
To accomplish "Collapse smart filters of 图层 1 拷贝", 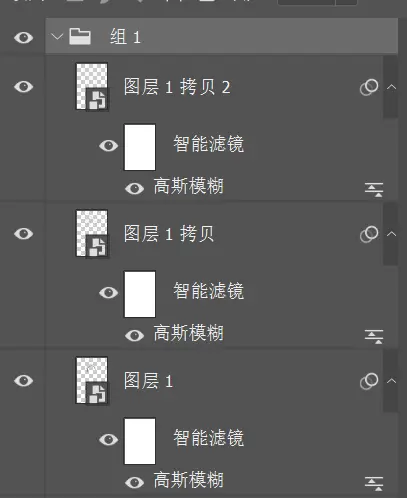I will click(392, 234).
